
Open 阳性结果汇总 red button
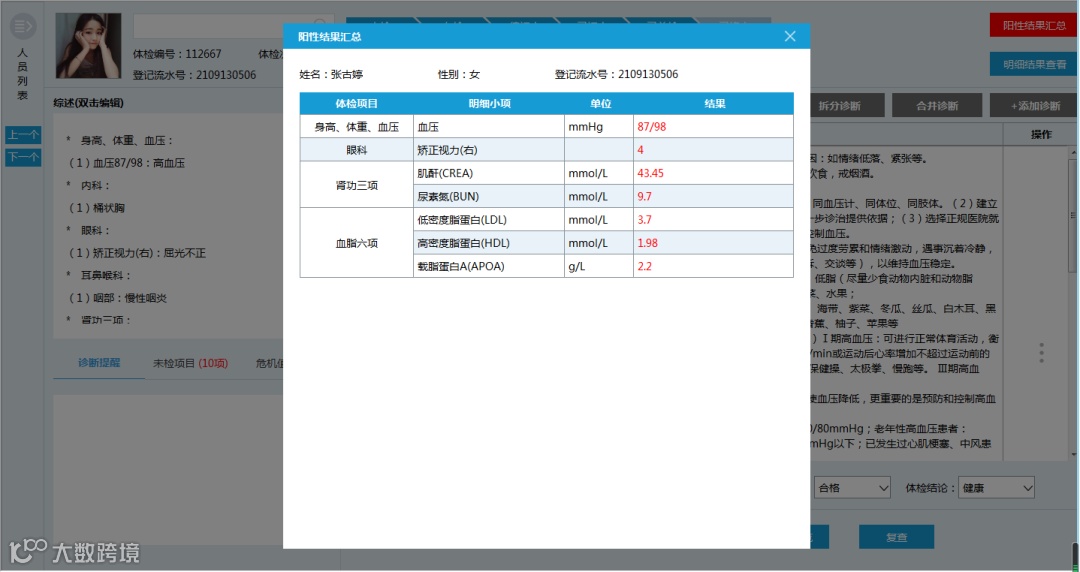tap(1034, 25)
